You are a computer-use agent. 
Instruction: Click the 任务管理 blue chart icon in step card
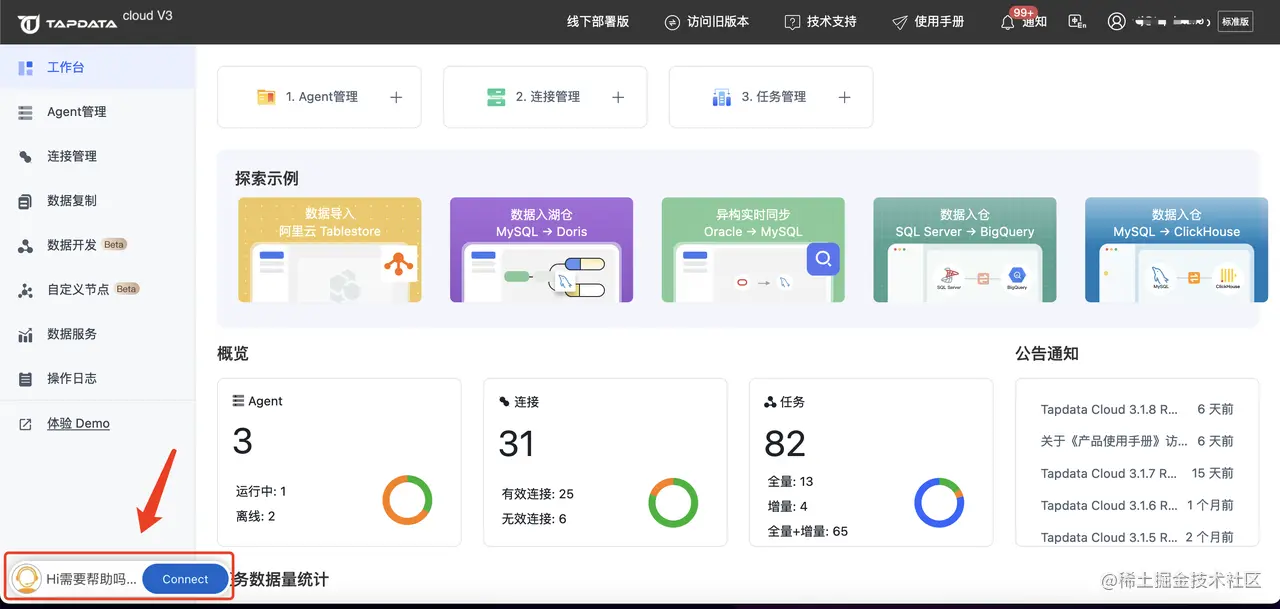coord(722,97)
